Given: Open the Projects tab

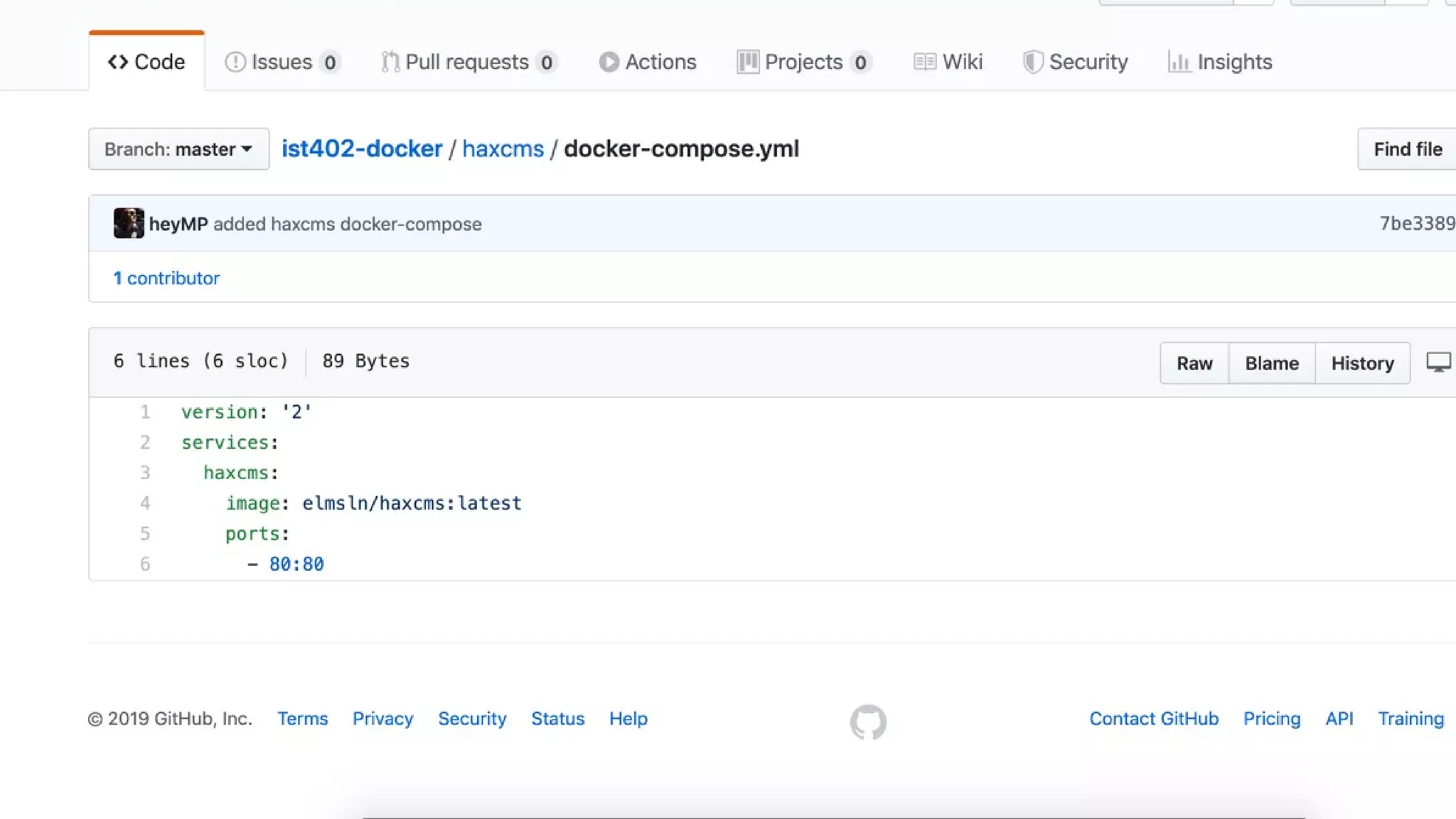Looking at the screenshot, I should pyautogui.click(x=804, y=63).
